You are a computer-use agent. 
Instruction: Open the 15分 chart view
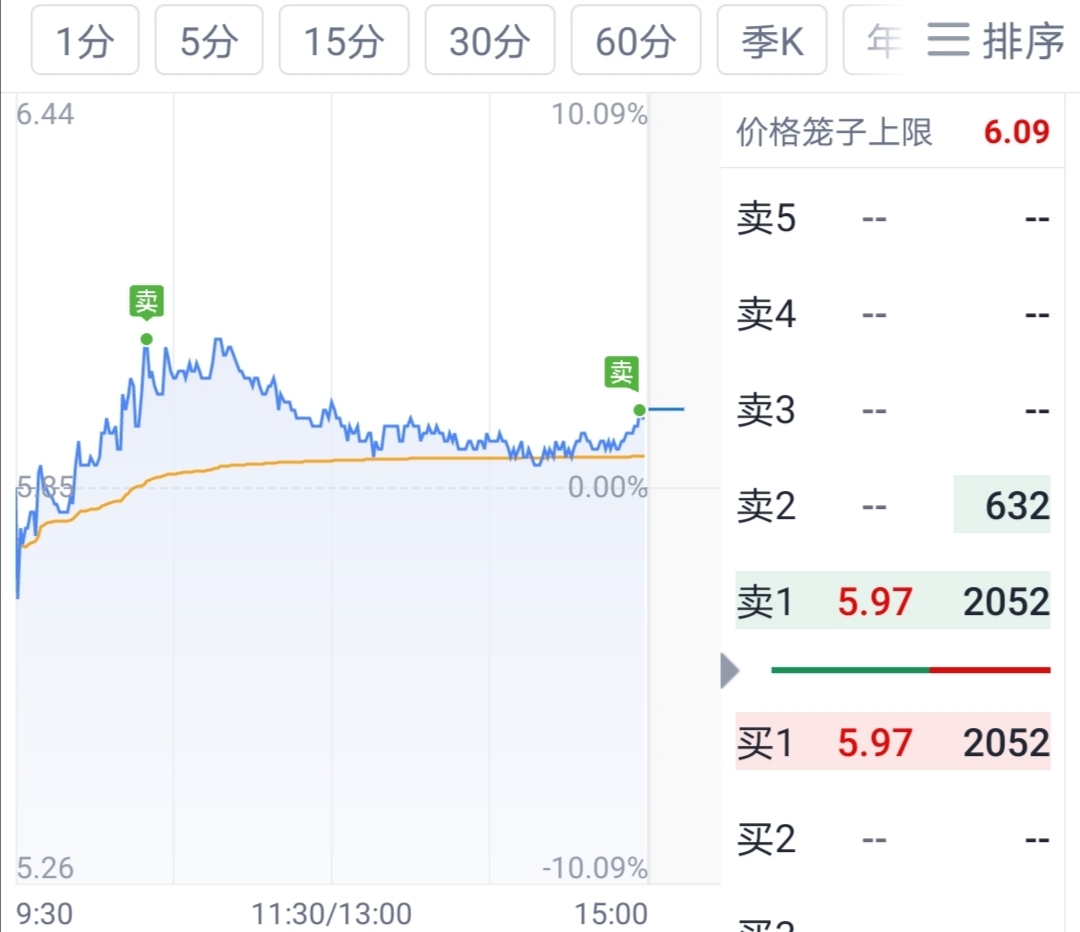pos(343,41)
